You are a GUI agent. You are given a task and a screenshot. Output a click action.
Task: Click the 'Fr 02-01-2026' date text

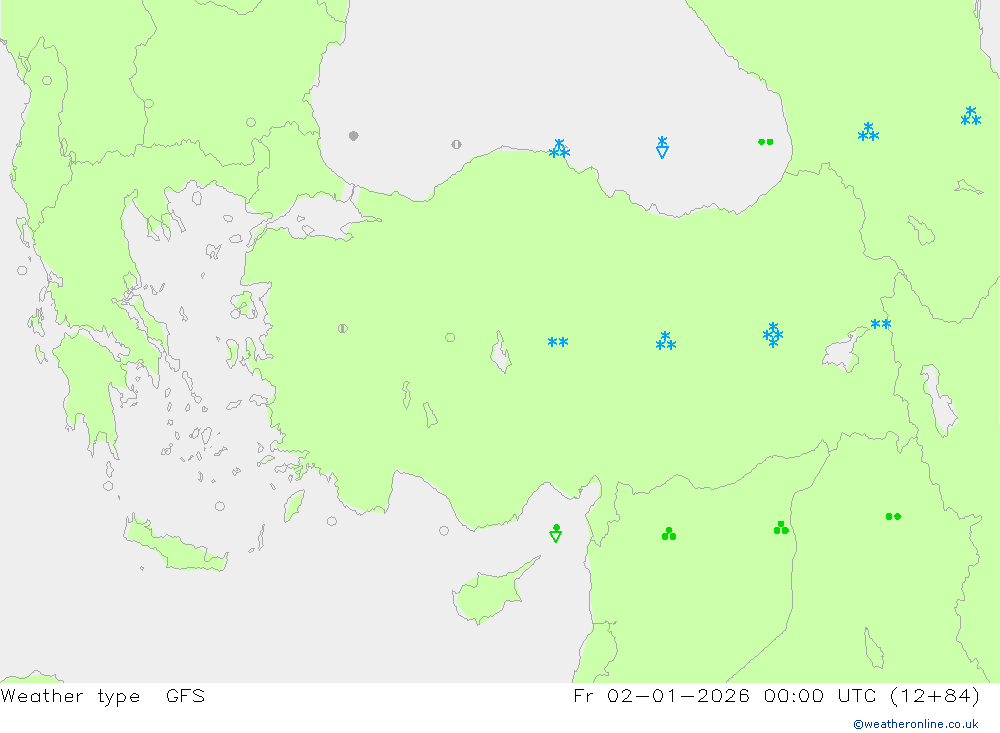[x=661, y=695]
